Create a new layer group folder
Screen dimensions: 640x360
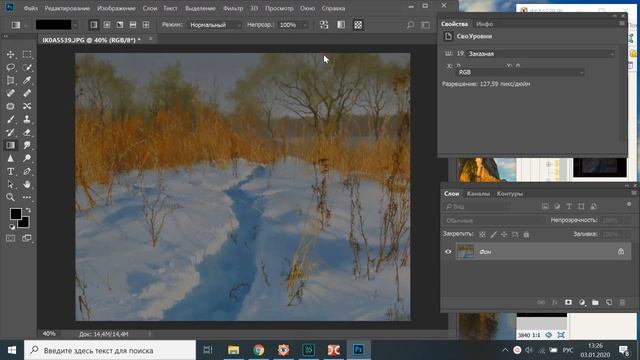tap(595, 302)
